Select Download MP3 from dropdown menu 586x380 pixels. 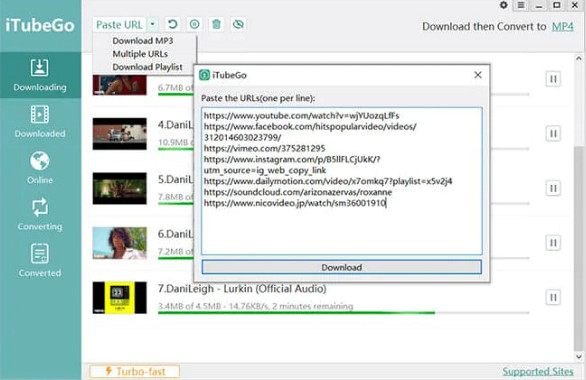(143, 41)
